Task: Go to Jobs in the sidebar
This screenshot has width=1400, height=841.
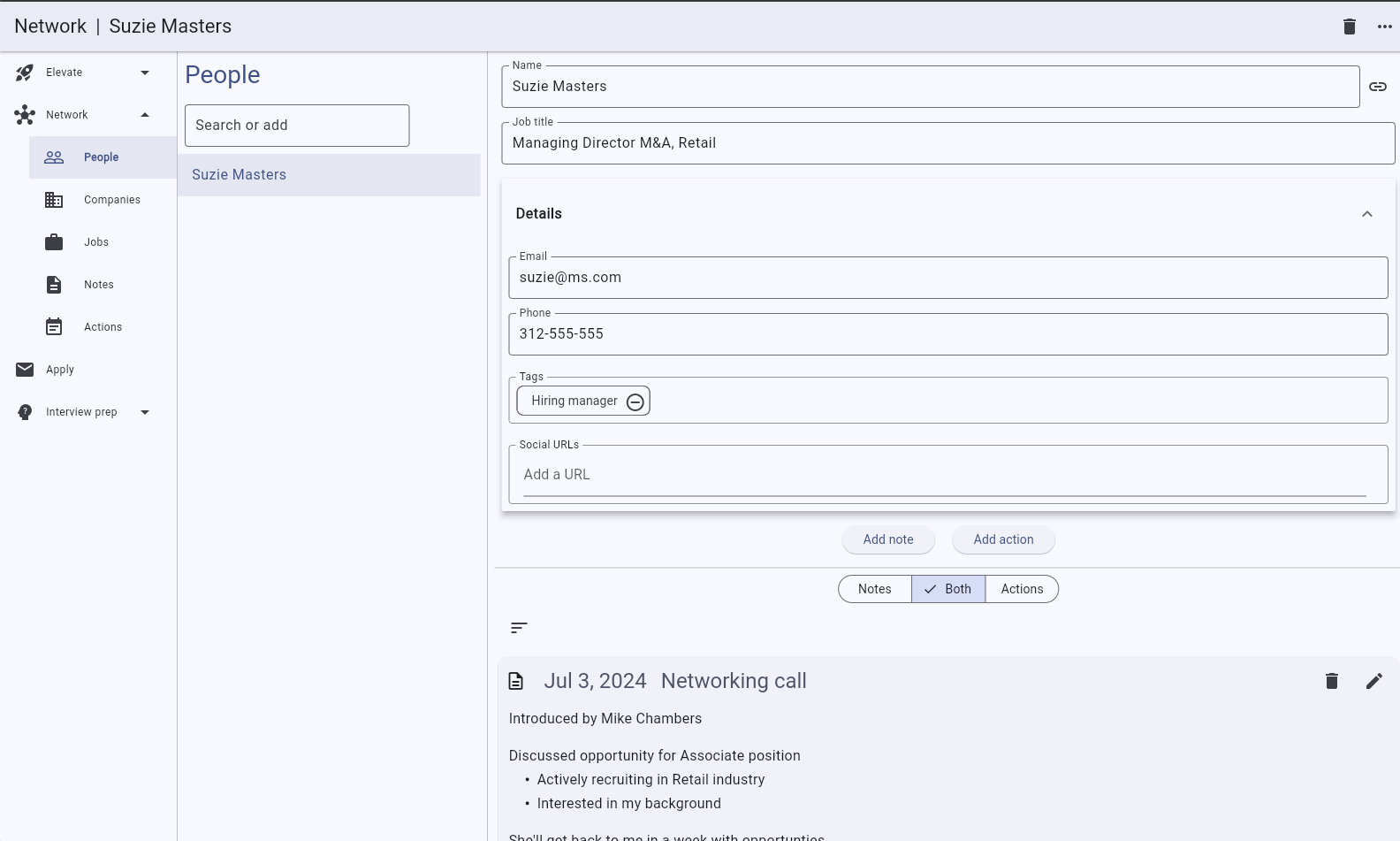Action: [x=96, y=242]
